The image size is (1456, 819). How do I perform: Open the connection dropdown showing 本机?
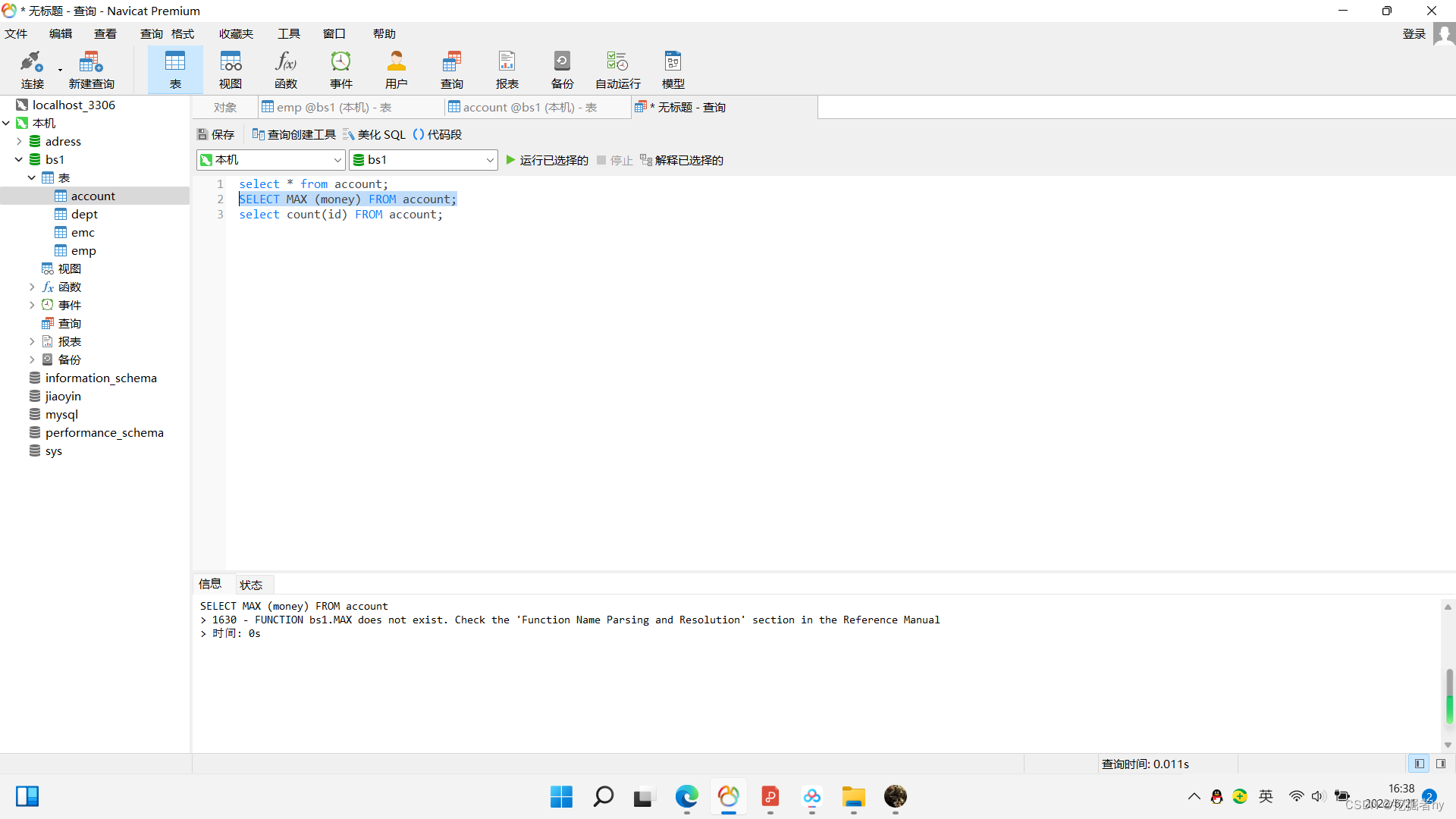pyautogui.click(x=271, y=160)
